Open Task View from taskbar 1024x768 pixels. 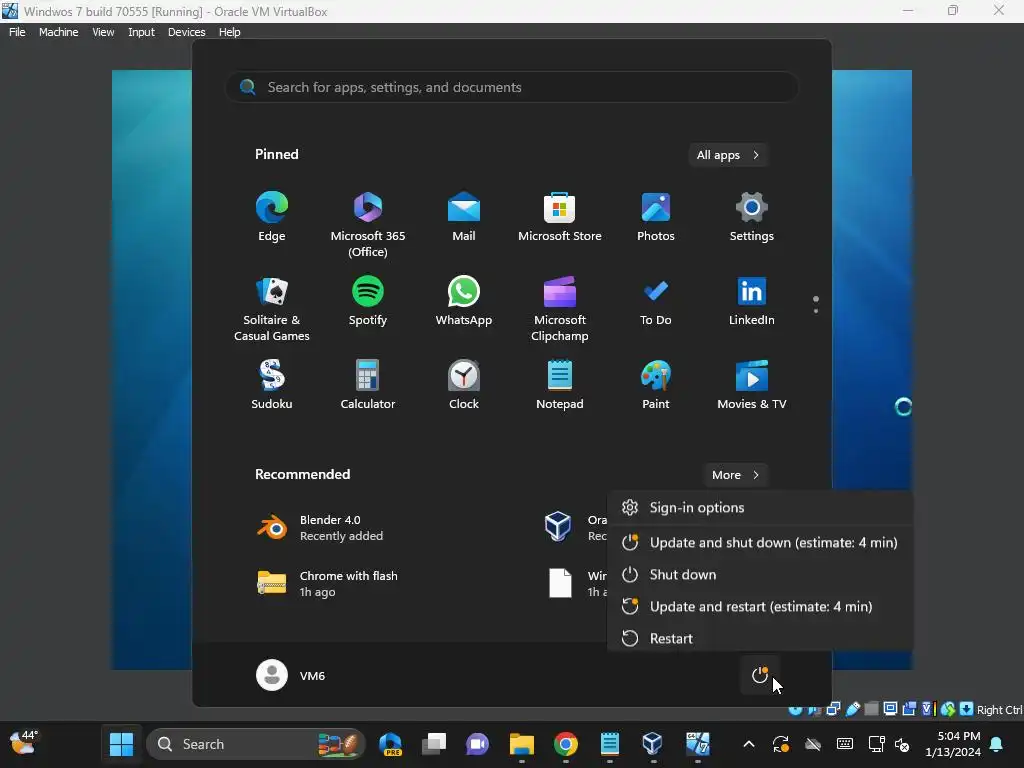[x=434, y=744]
